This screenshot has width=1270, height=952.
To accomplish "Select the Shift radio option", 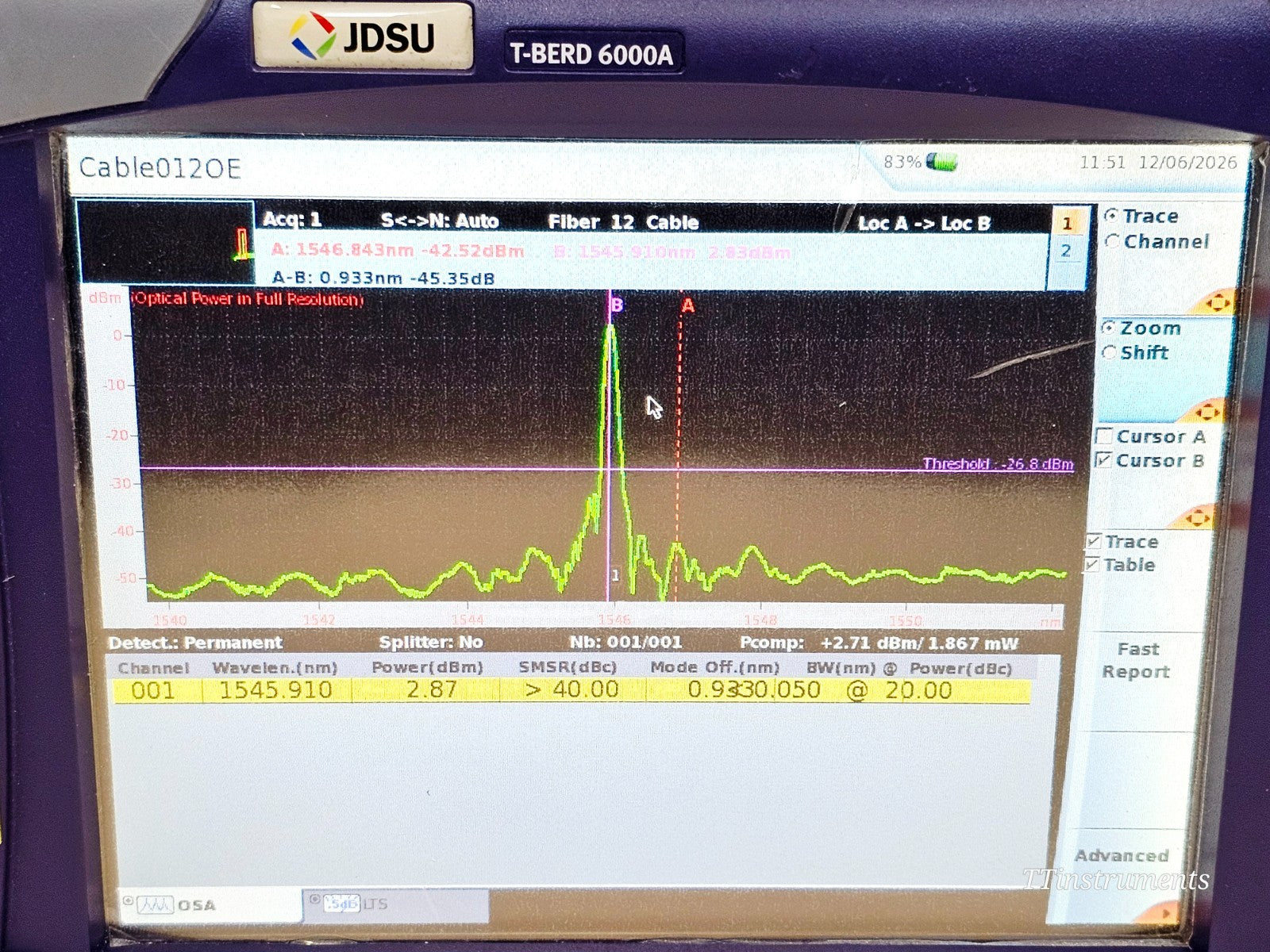I will pos(1110,352).
